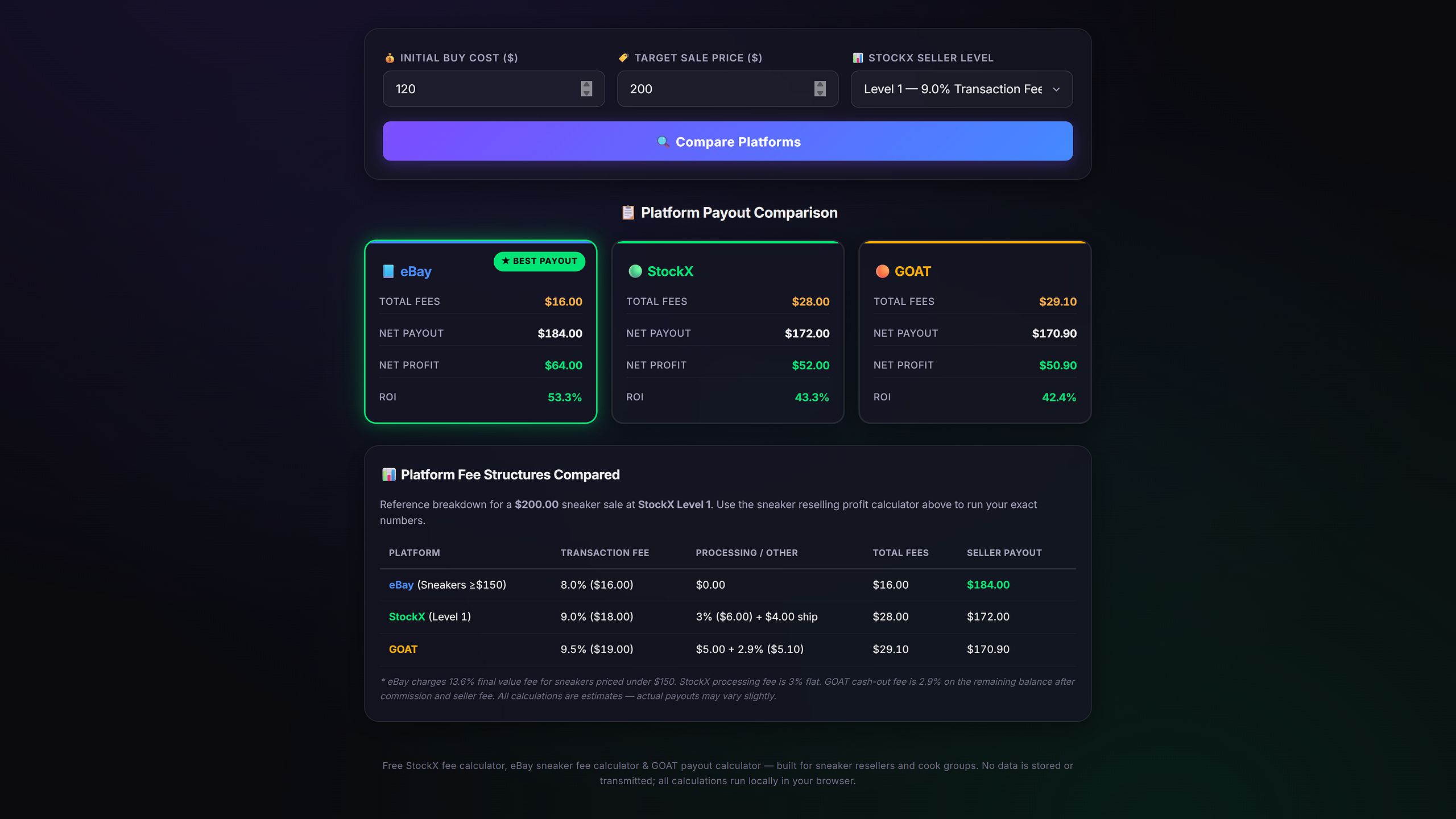Click the StockX link in fee table

pyautogui.click(x=407, y=617)
